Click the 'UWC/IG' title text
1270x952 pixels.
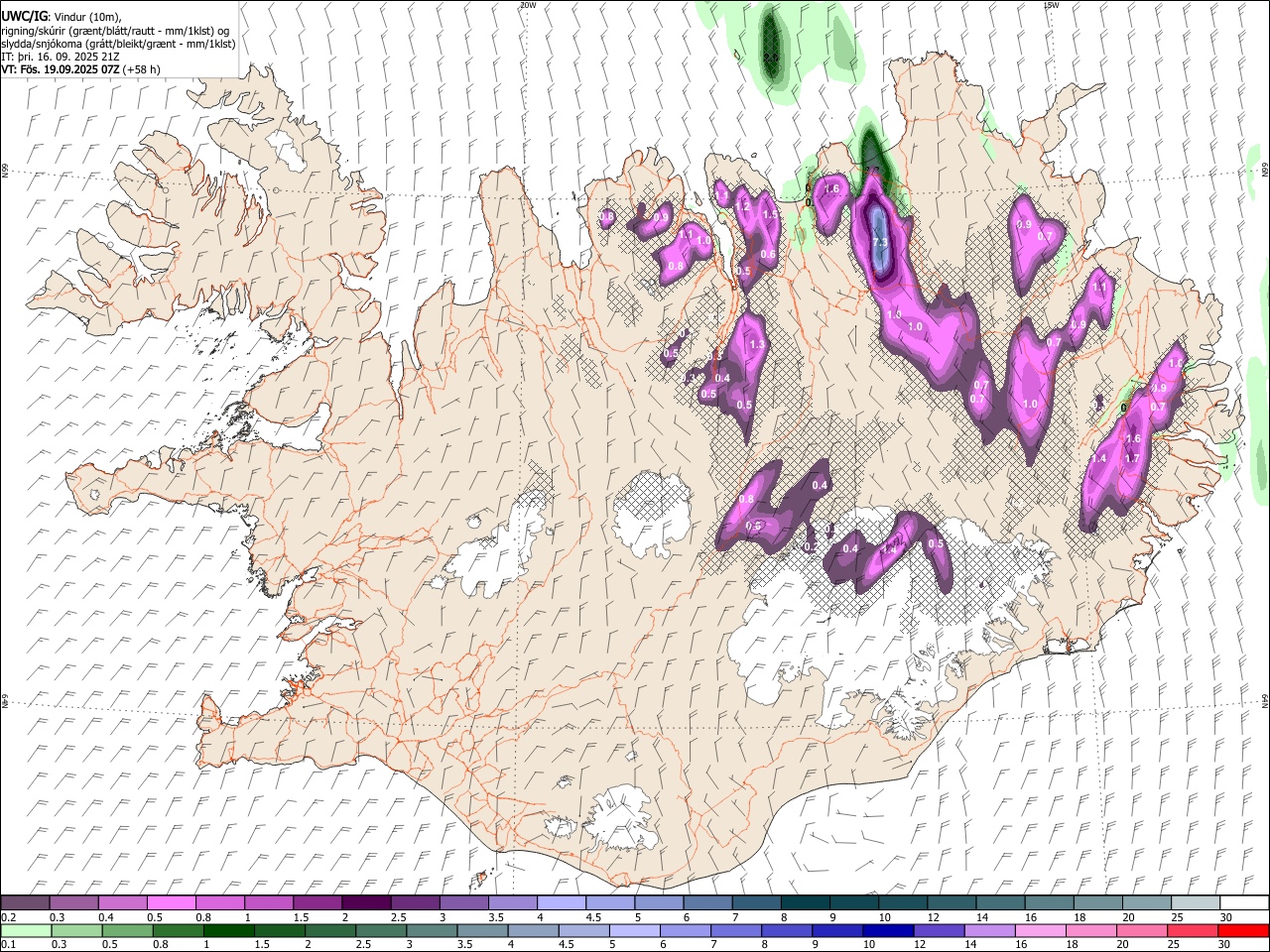[x=24, y=16]
